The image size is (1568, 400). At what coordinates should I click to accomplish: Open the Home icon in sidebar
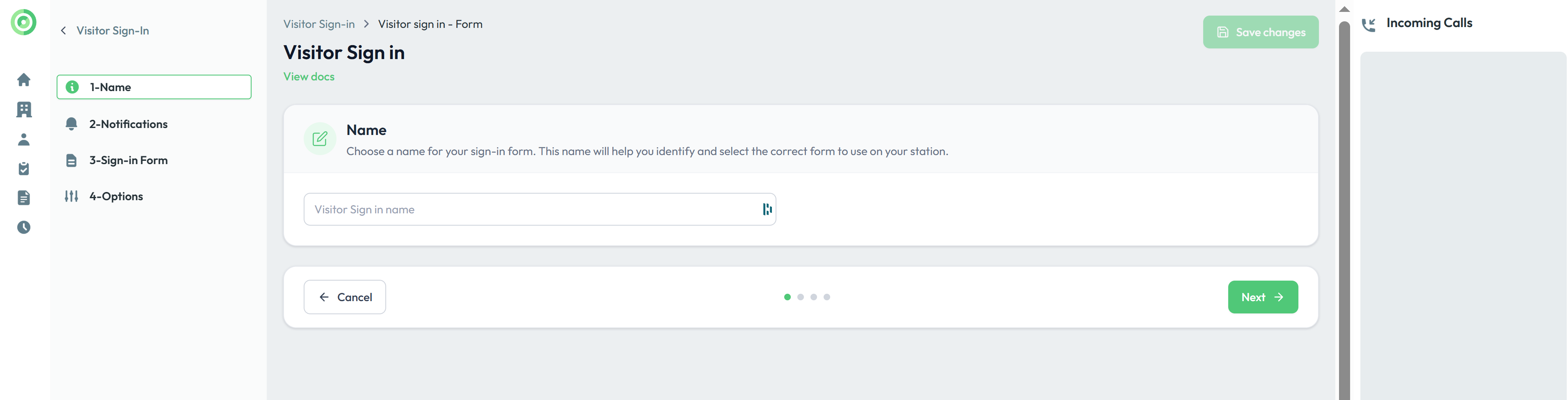[x=24, y=80]
